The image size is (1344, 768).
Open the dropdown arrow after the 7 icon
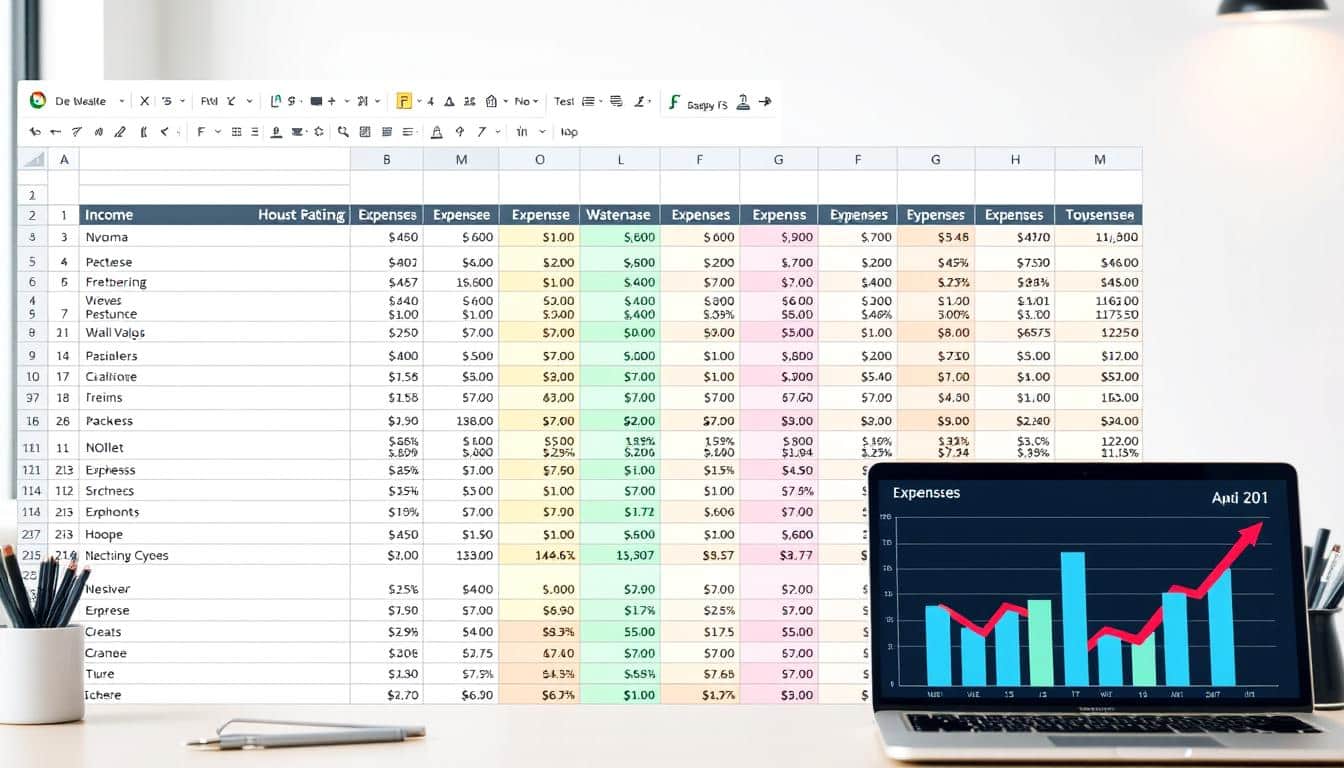[x=498, y=131]
